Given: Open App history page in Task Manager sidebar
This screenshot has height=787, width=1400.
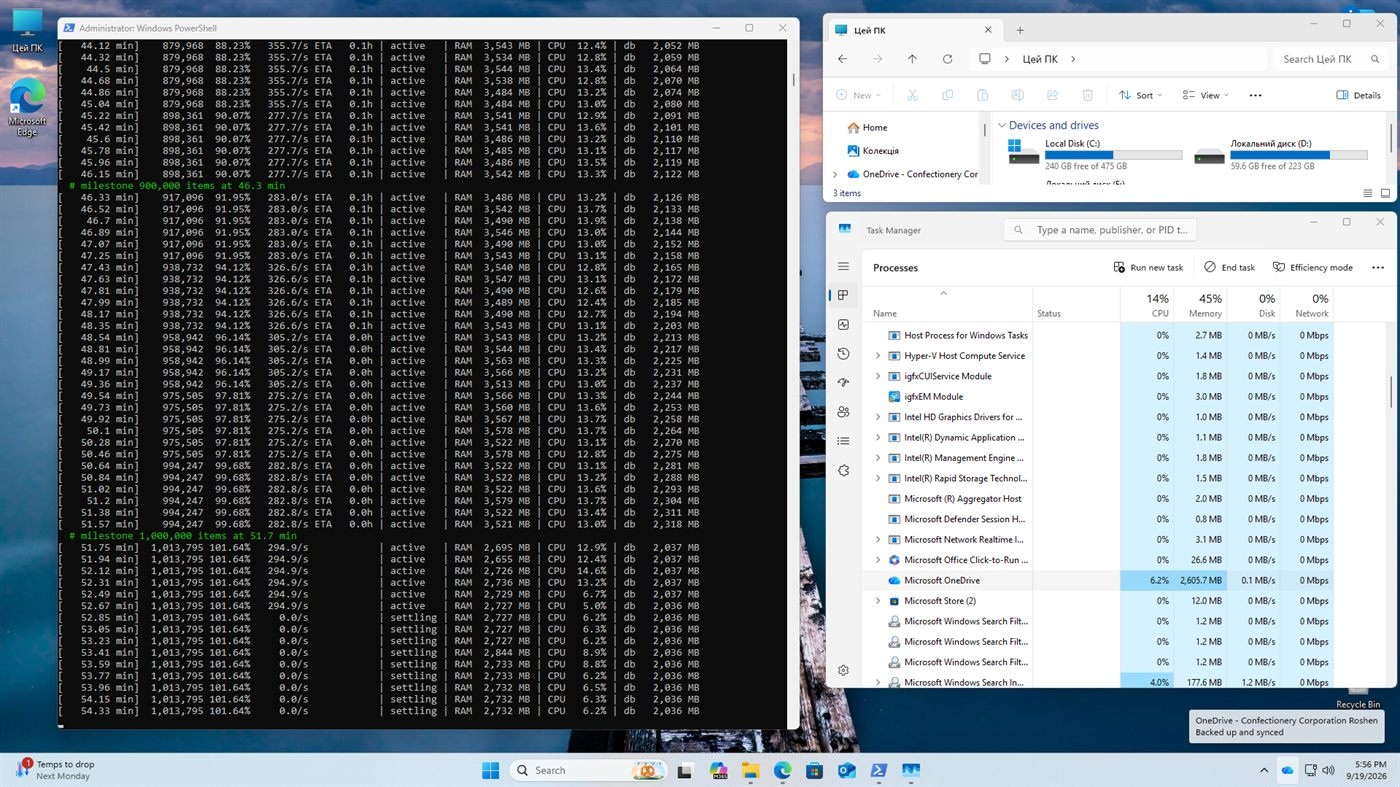Looking at the screenshot, I should pos(843,353).
